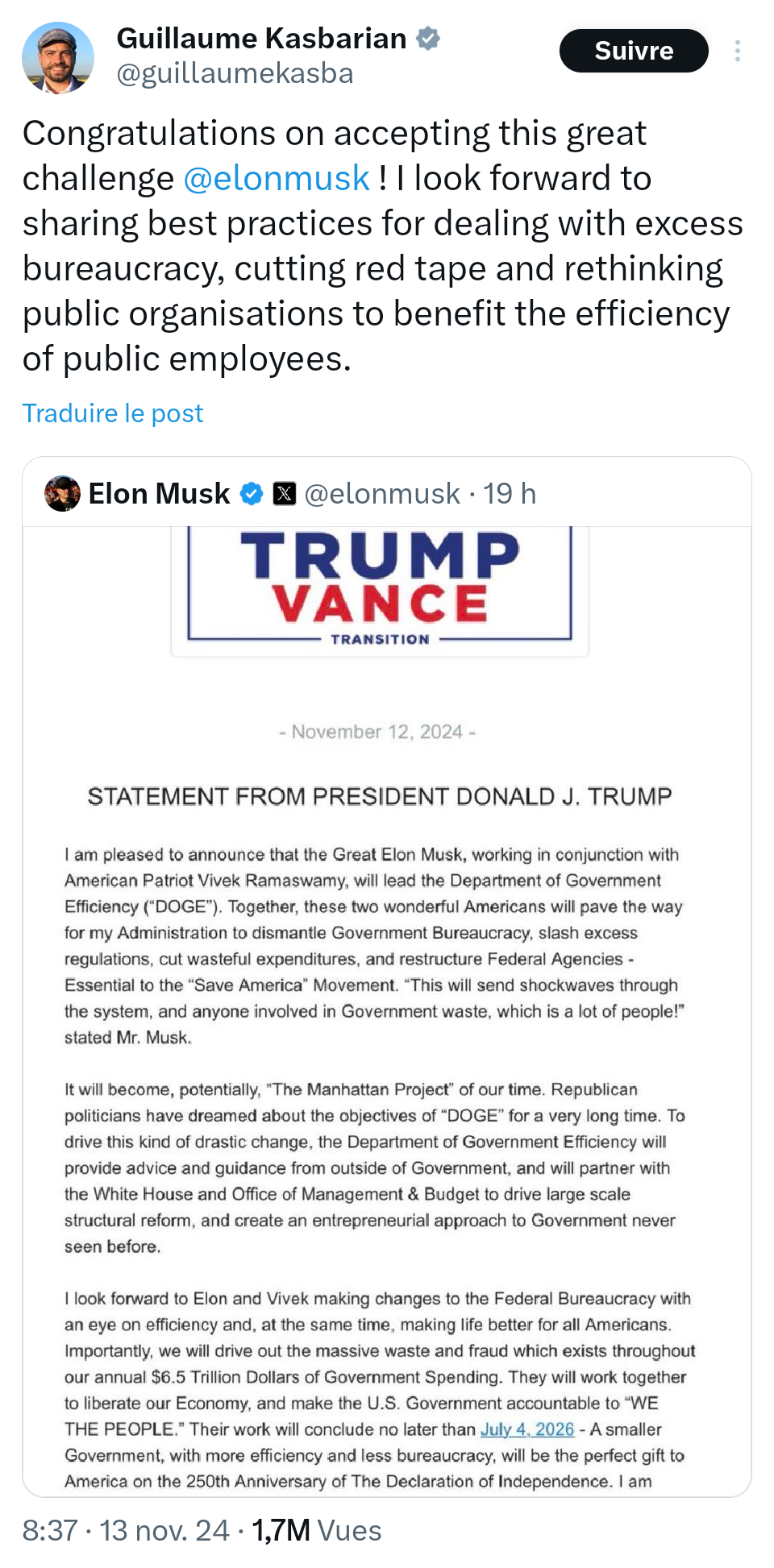Viewport: 774px width, 1568px height.
Task: Click the X affiliation badge icon
Action: 285,494
